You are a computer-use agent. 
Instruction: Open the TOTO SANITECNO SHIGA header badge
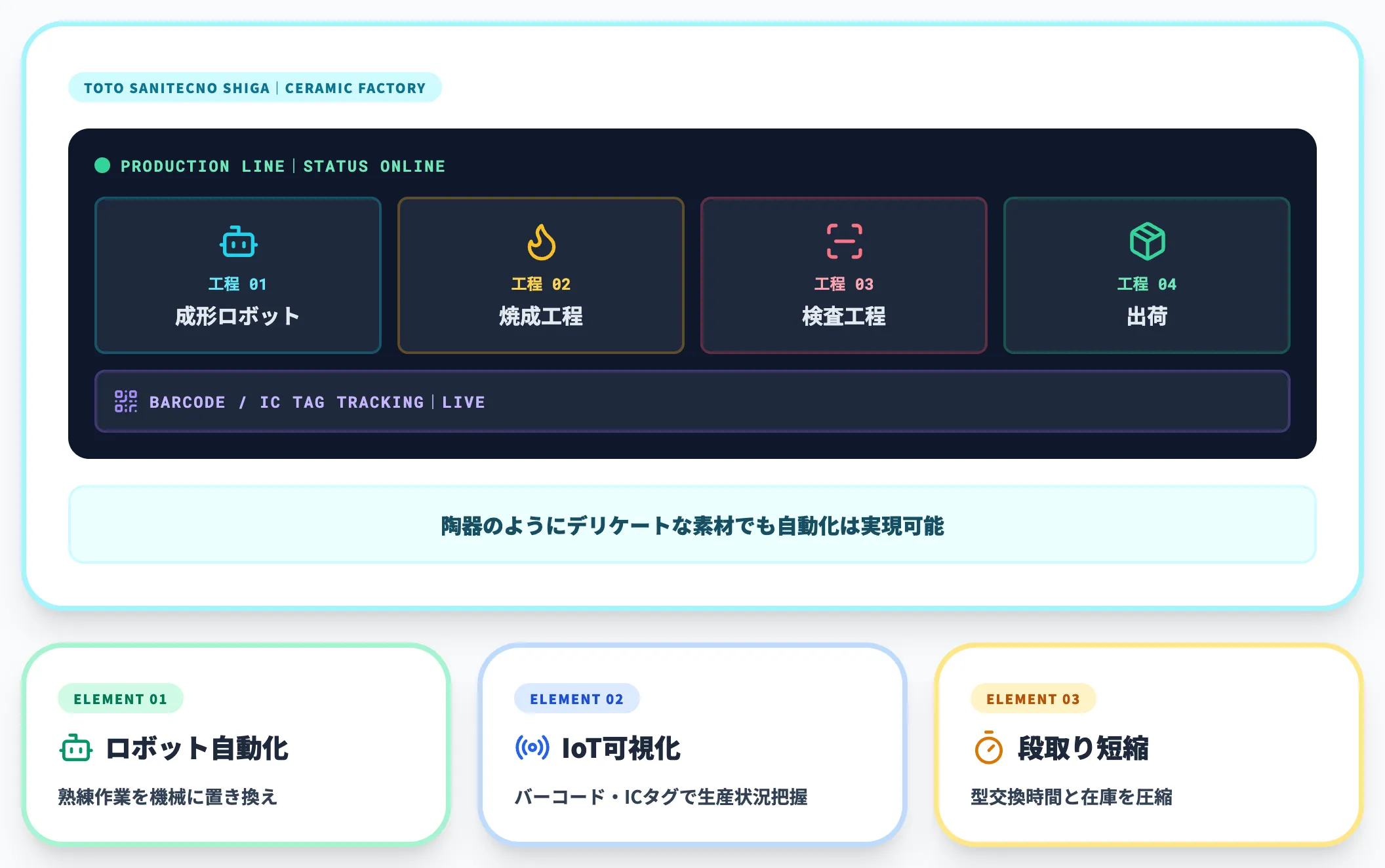[x=254, y=87]
